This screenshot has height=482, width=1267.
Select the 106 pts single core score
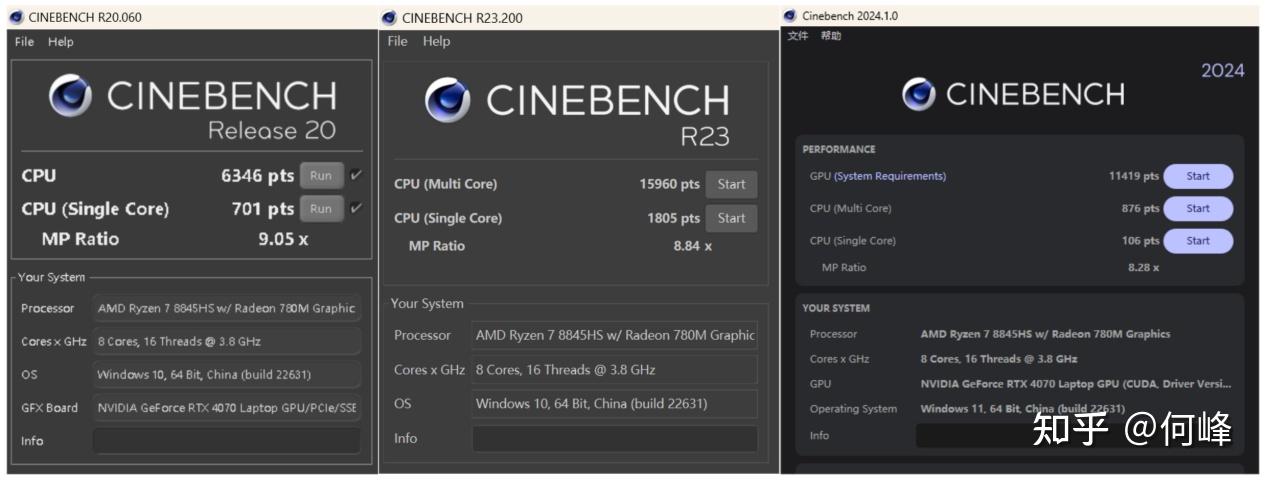(1141, 240)
